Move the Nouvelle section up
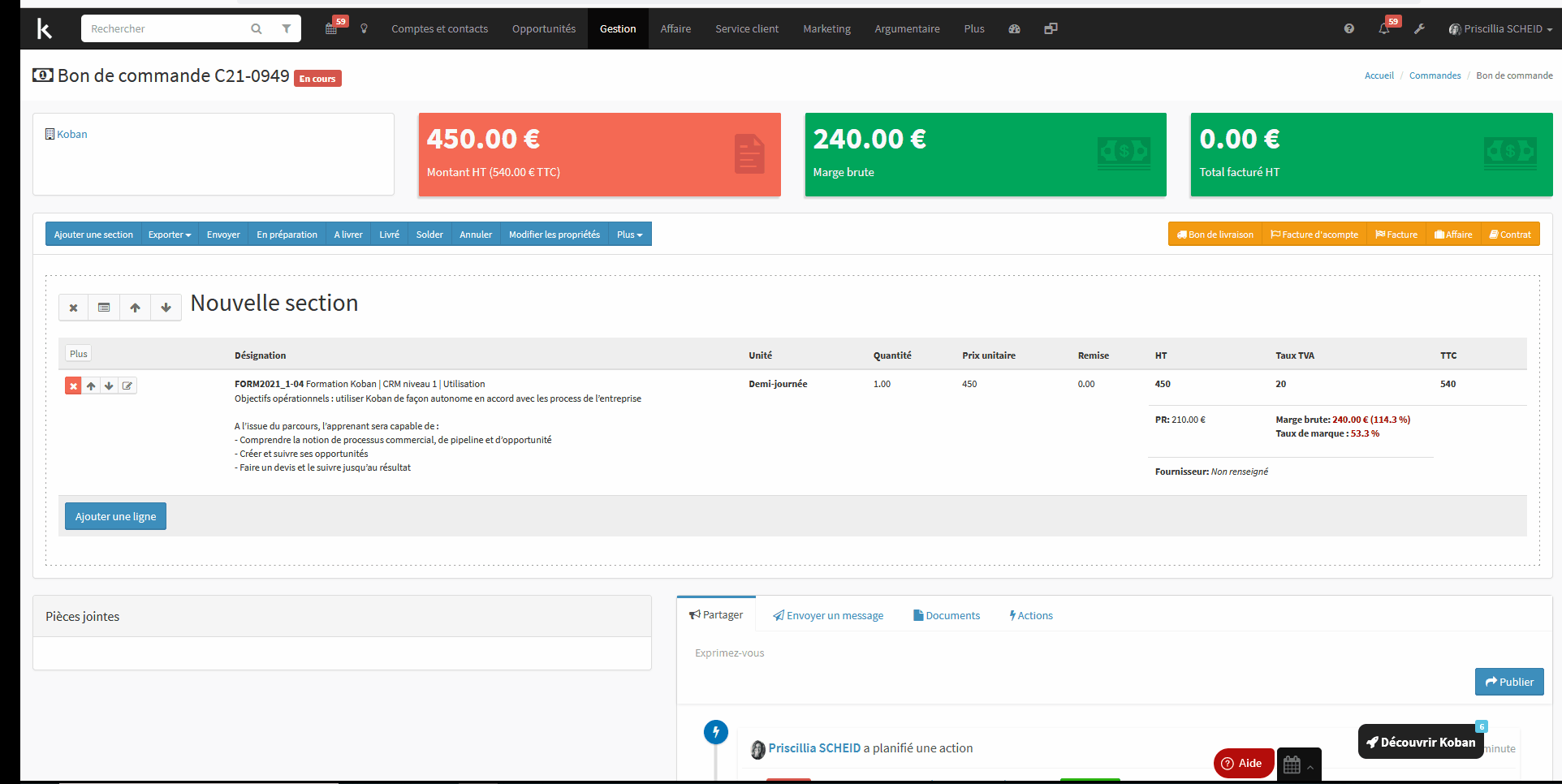 tap(135, 308)
